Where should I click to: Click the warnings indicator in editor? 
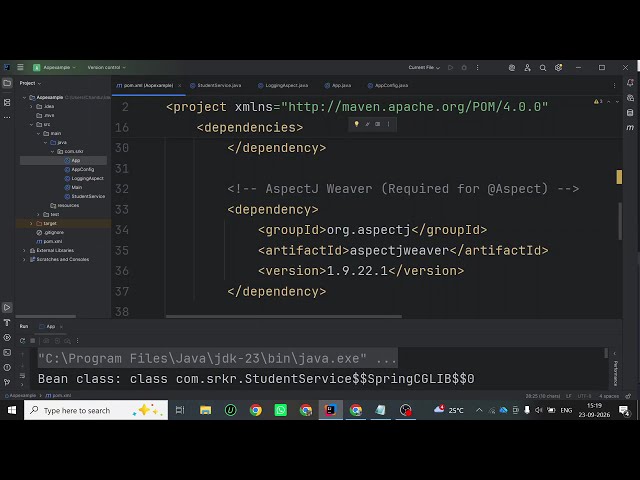tap(598, 101)
